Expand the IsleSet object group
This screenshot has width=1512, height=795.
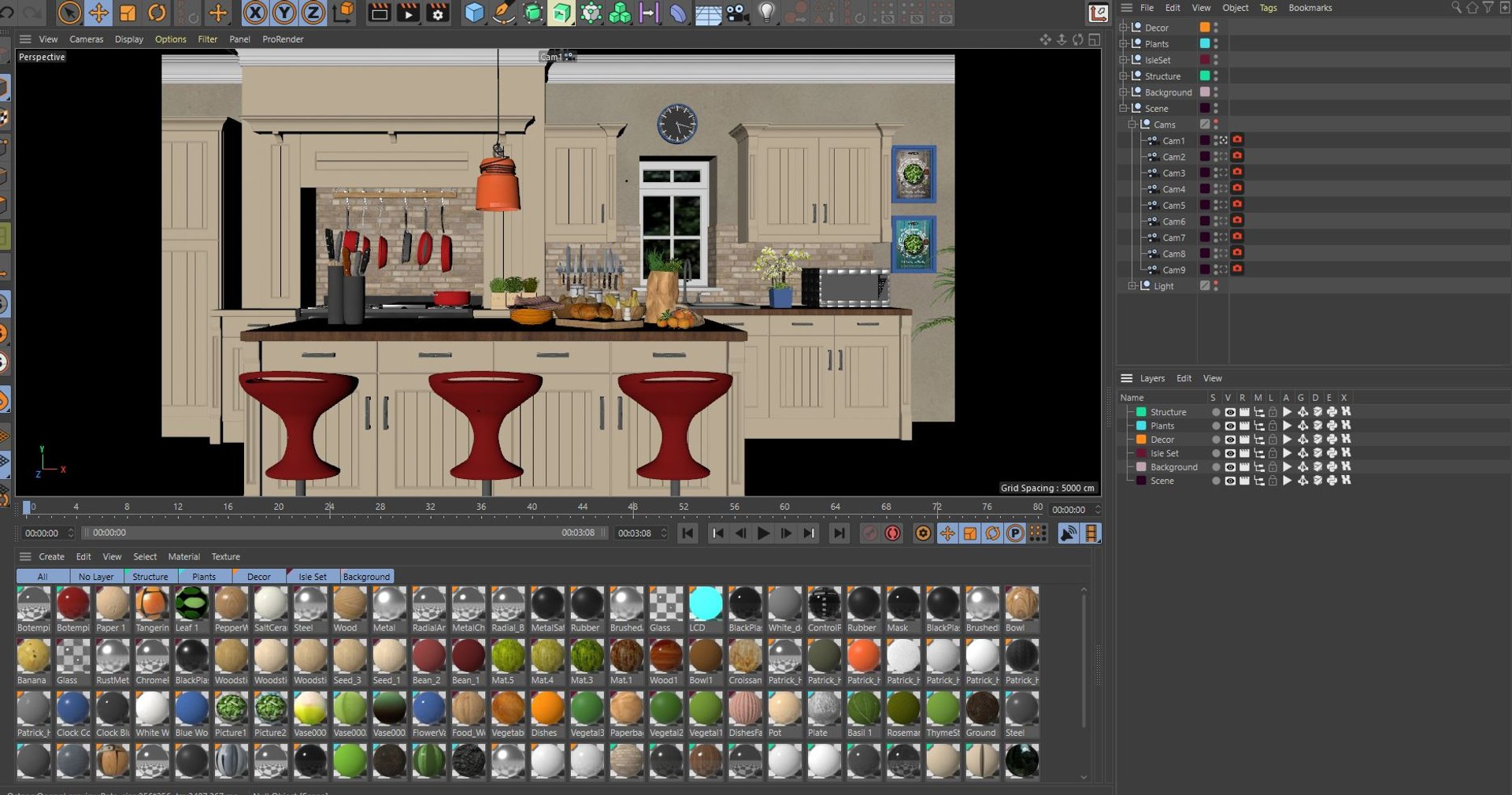(x=1124, y=60)
